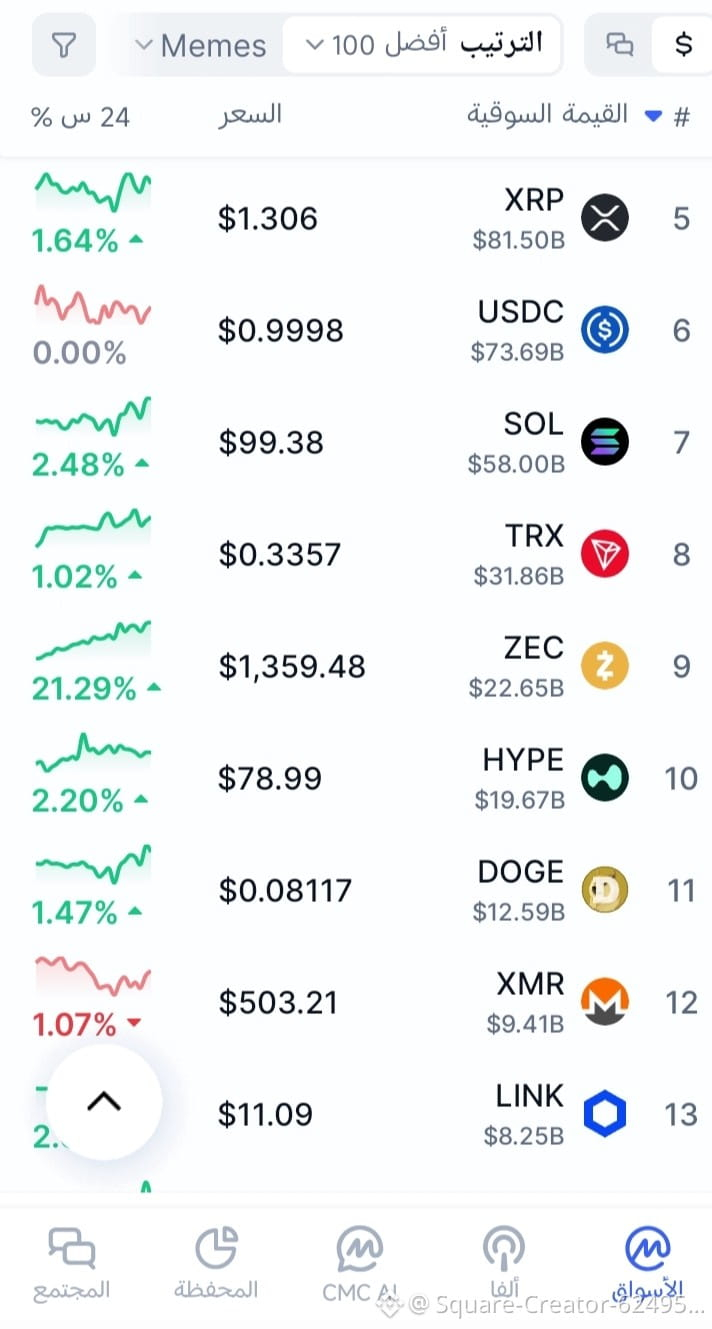Tap the Zcash coin logo
The image size is (712, 1329).
click(x=605, y=666)
